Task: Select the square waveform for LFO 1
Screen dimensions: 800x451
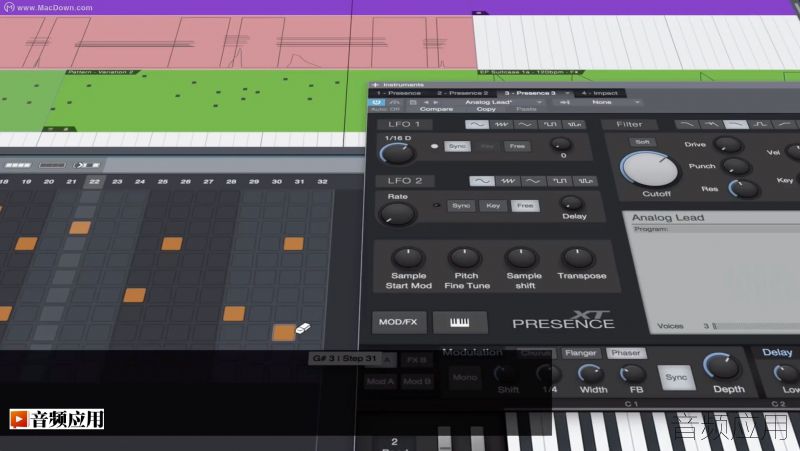Action: click(550, 124)
